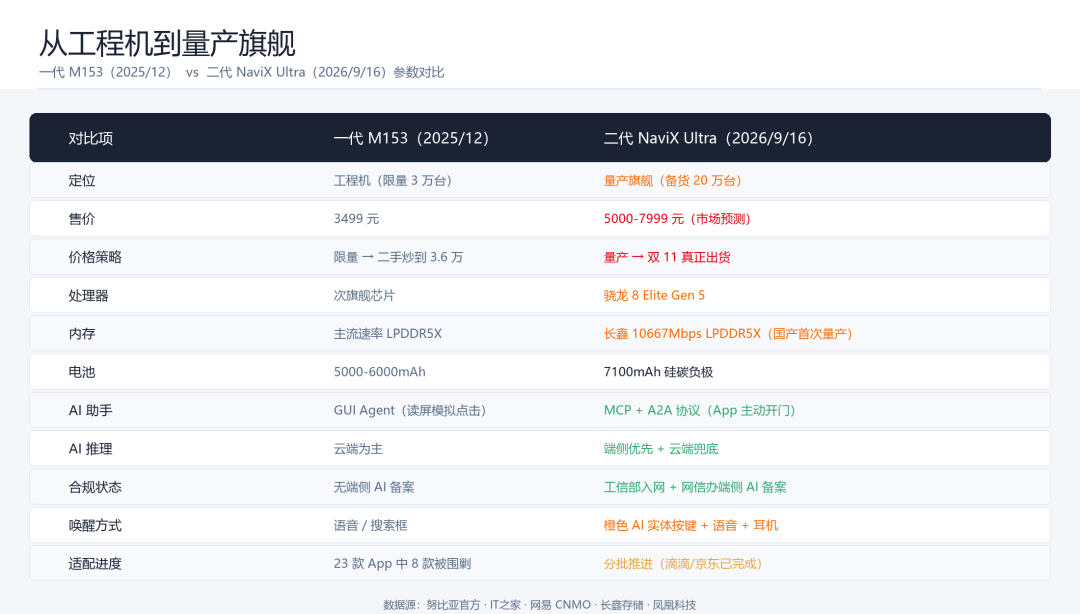Click the cell 量产 → 双 11 真正出货
The image size is (1080, 614).
point(667,257)
